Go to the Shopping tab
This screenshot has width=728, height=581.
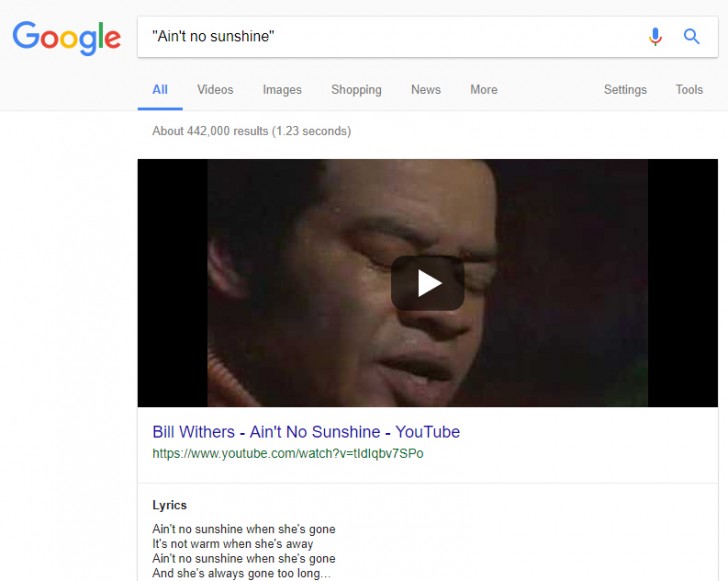coord(356,90)
